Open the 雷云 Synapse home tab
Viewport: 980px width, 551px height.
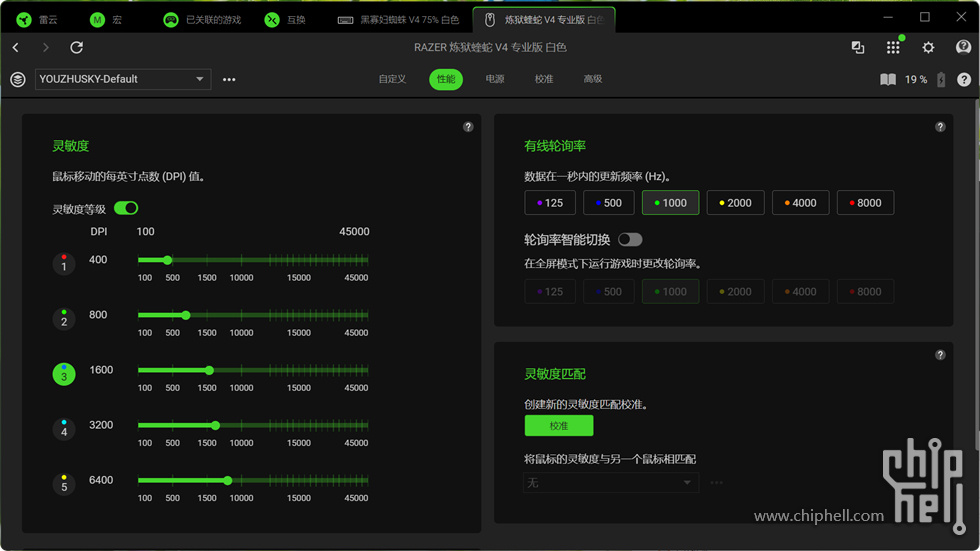pyautogui.click(x=36, y=20)
